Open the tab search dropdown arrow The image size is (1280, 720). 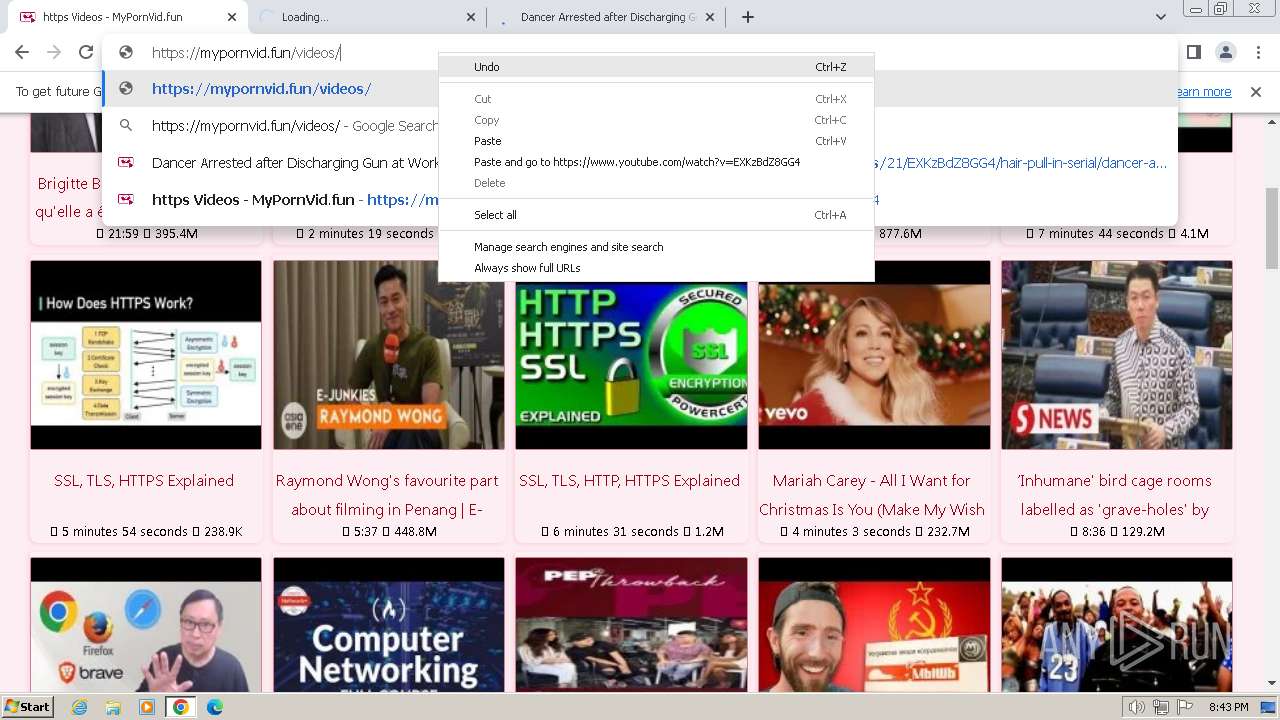click(x=1160, y=17)
